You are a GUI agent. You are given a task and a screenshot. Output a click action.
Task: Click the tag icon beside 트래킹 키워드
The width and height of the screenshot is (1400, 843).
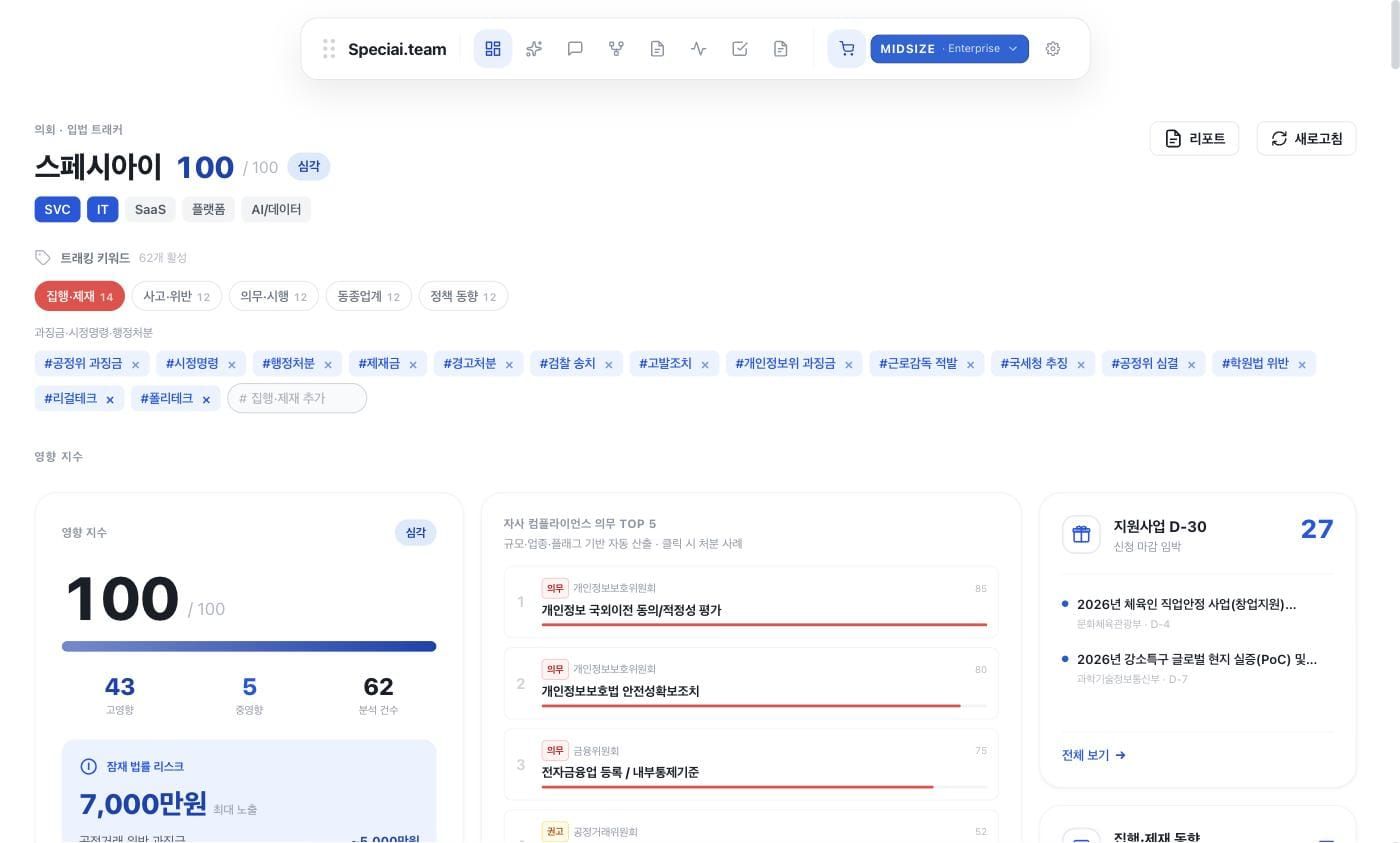pyautogui.click(x=42, y=258)
